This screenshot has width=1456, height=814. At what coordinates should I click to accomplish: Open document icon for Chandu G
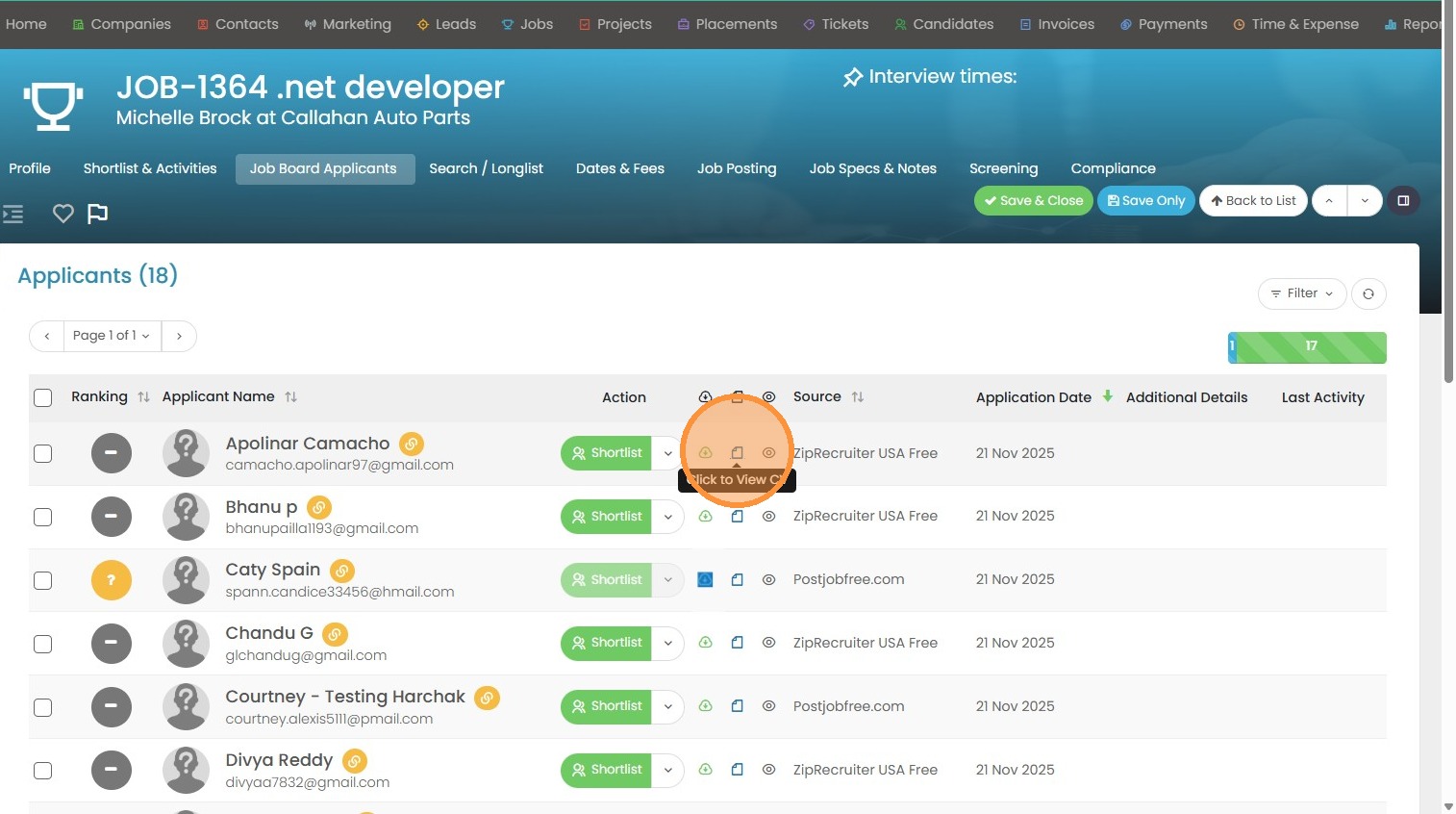click(737, 643)
